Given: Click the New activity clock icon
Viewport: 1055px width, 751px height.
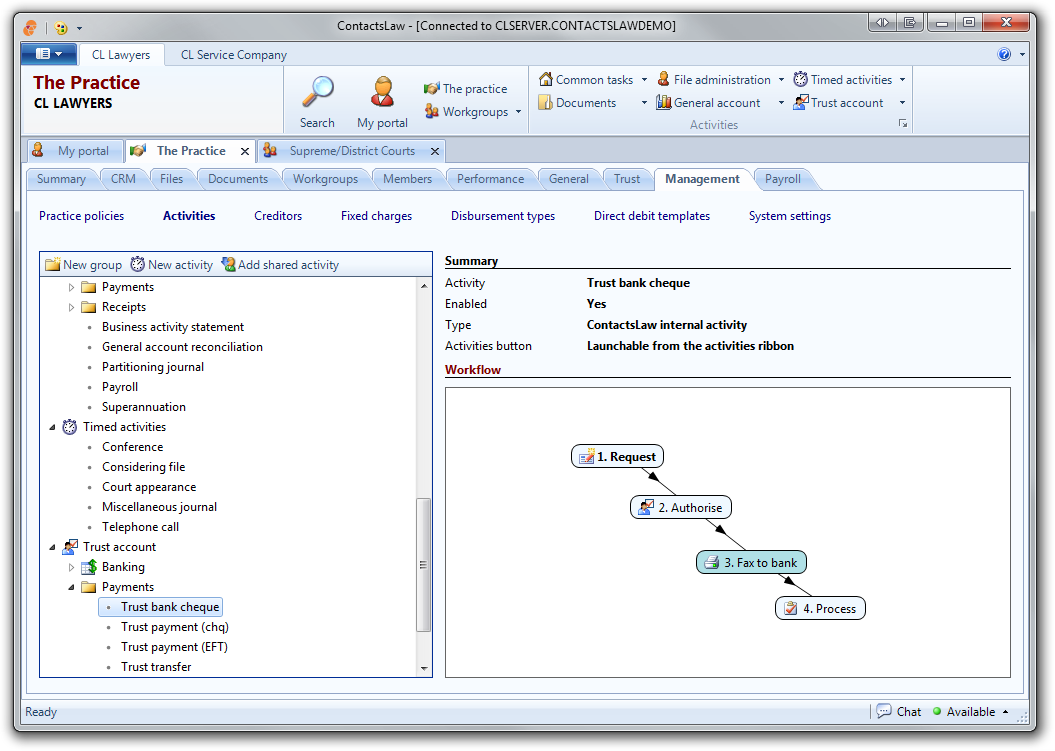Looking at the screenshot, I should 138,265.
